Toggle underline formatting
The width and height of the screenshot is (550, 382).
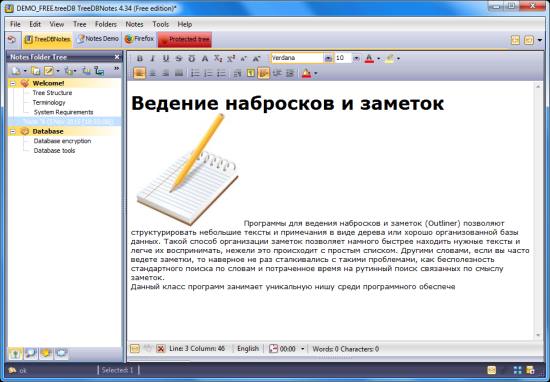point(166,59)
